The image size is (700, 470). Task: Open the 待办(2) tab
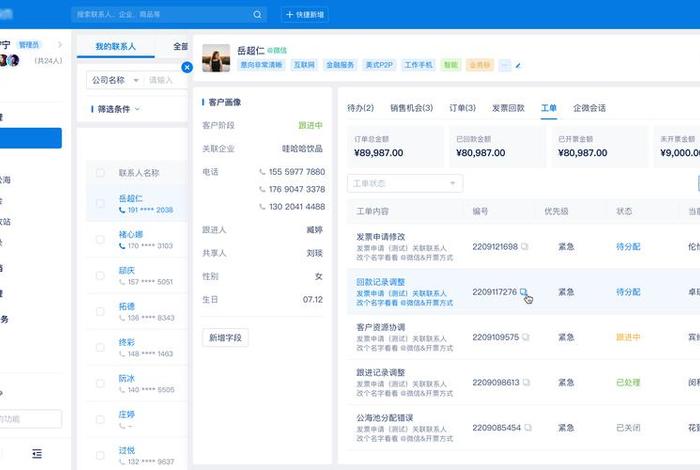tap(360, 108)
